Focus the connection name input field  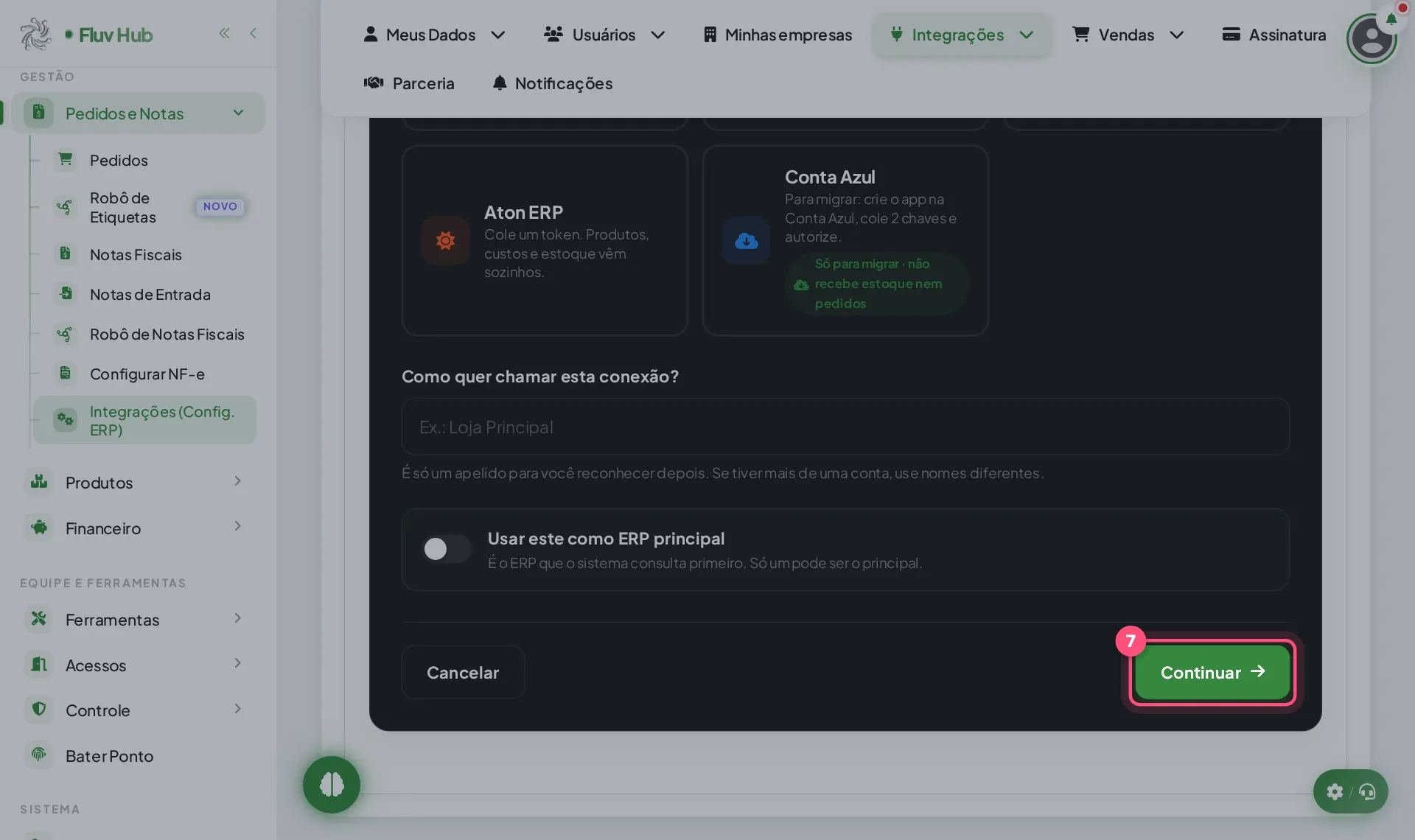[845, 427]
